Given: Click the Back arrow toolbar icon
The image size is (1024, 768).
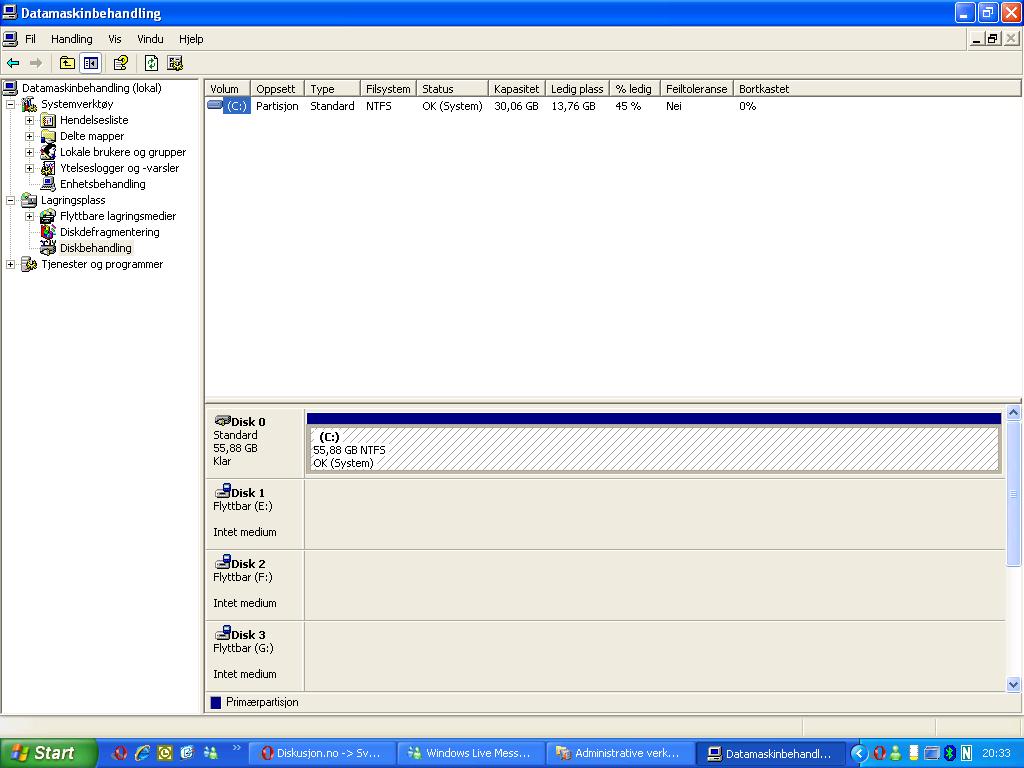Looking at the screenshot, I should pos(13,63).
